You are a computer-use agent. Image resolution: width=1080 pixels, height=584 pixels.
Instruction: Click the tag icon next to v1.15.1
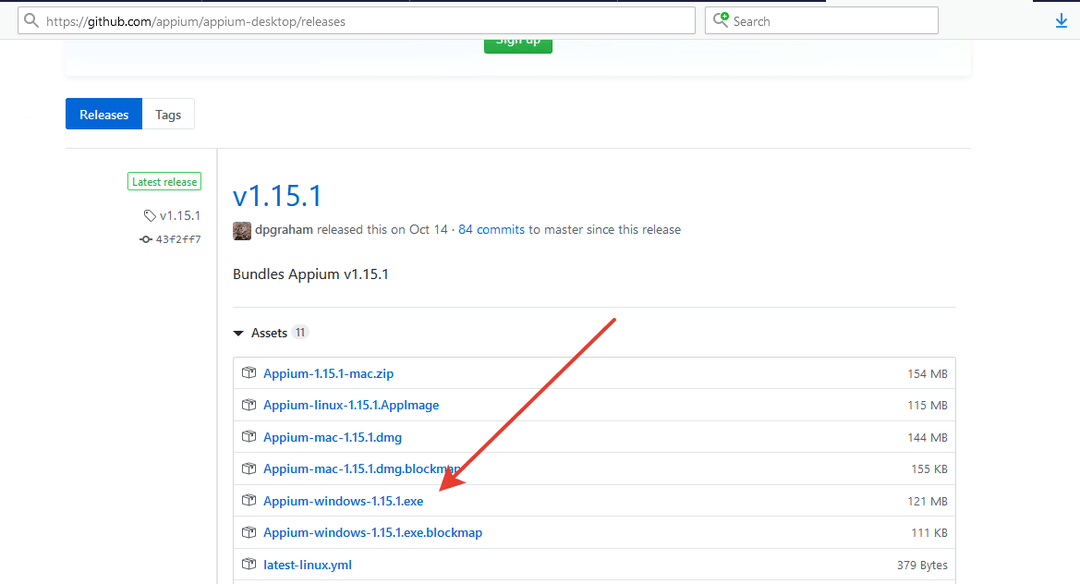coord(150,216)
